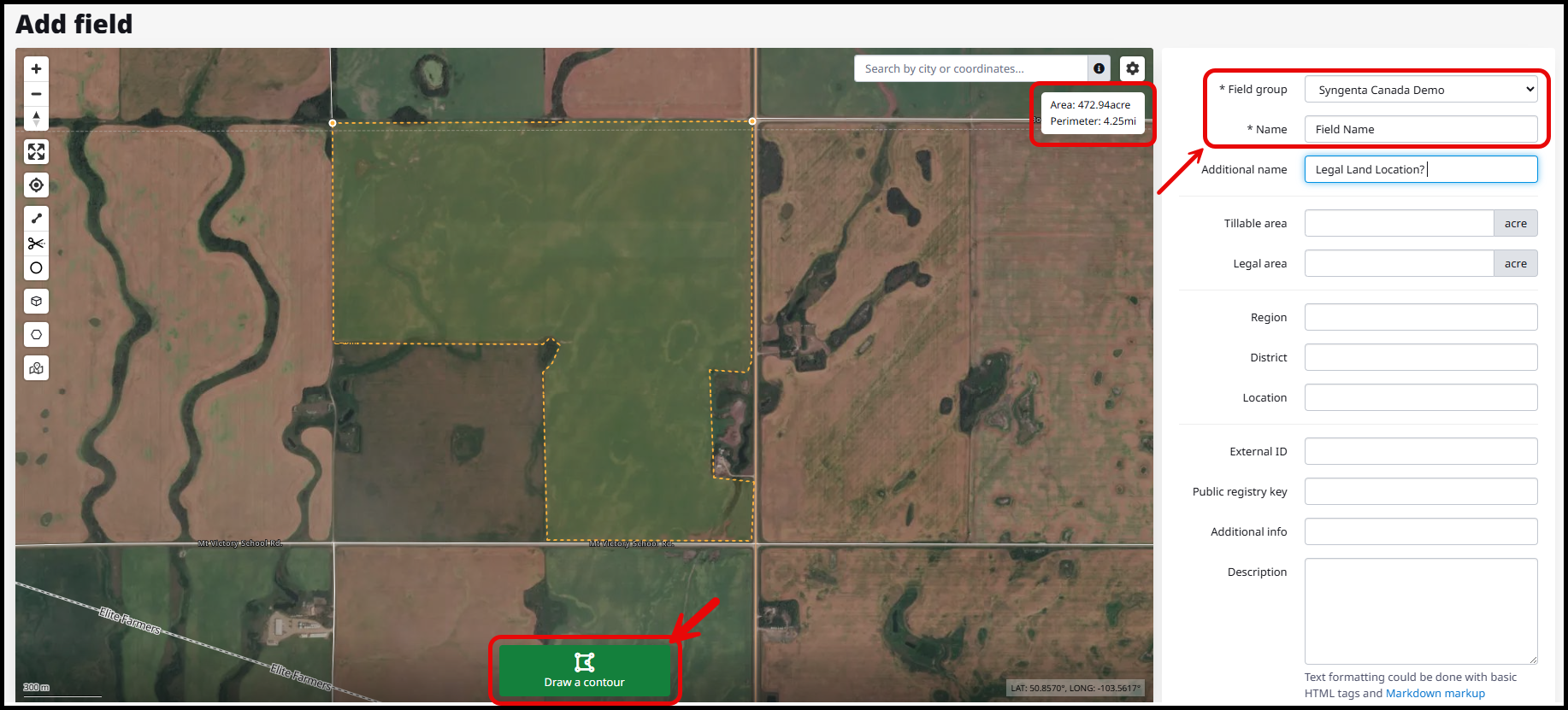
Task: Open the Markdown markup link
Action: [1435, 694]
